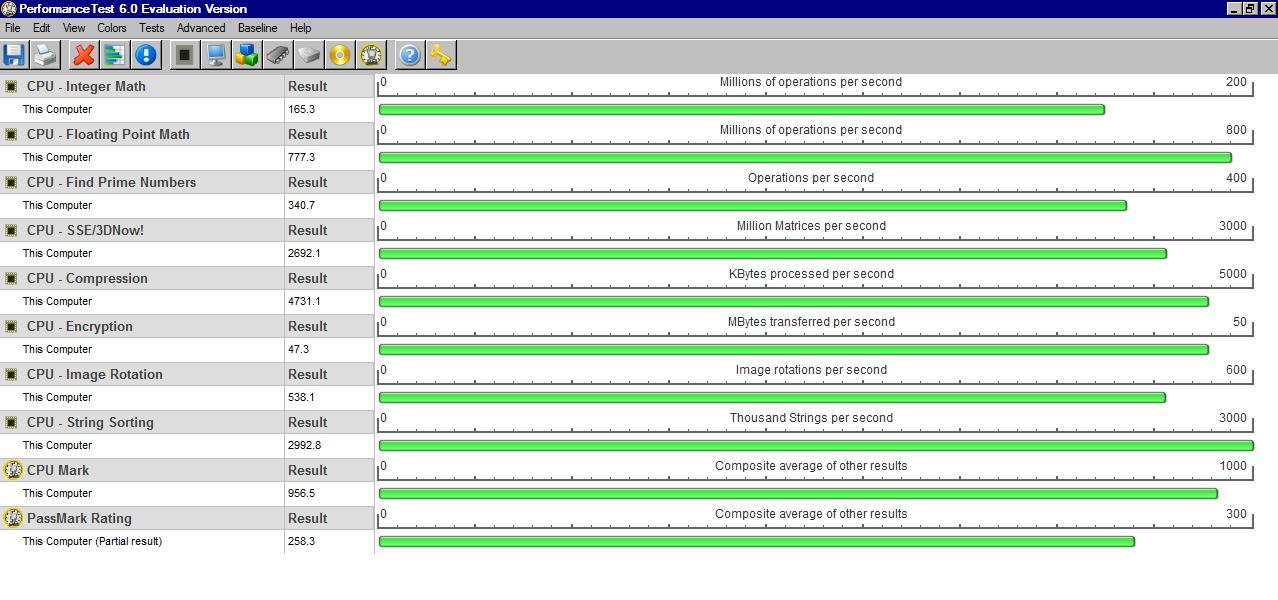Click the PerformanceTest title bar icon
Image resolution: width=1278 pixels, height=600 pixels.
pyautogui.click(x=9, y=9)
